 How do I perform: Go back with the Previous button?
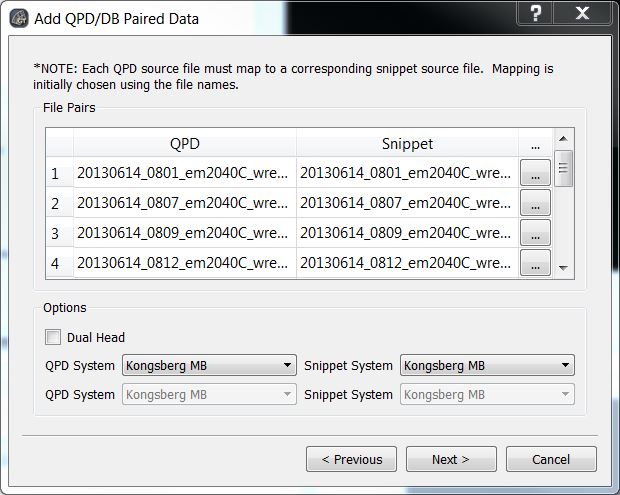(x=351, y=459)
